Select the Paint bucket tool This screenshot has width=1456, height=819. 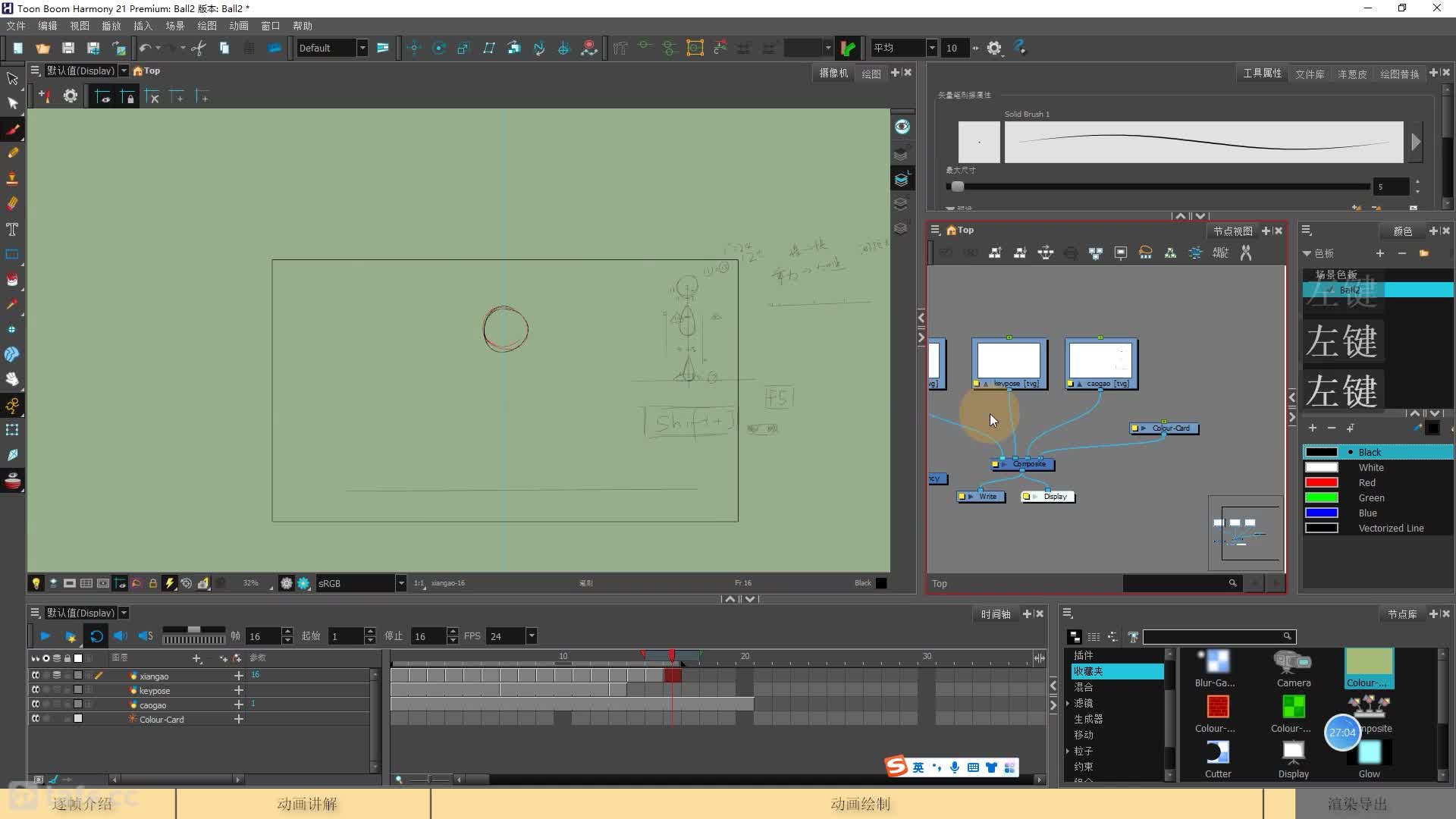12,279
